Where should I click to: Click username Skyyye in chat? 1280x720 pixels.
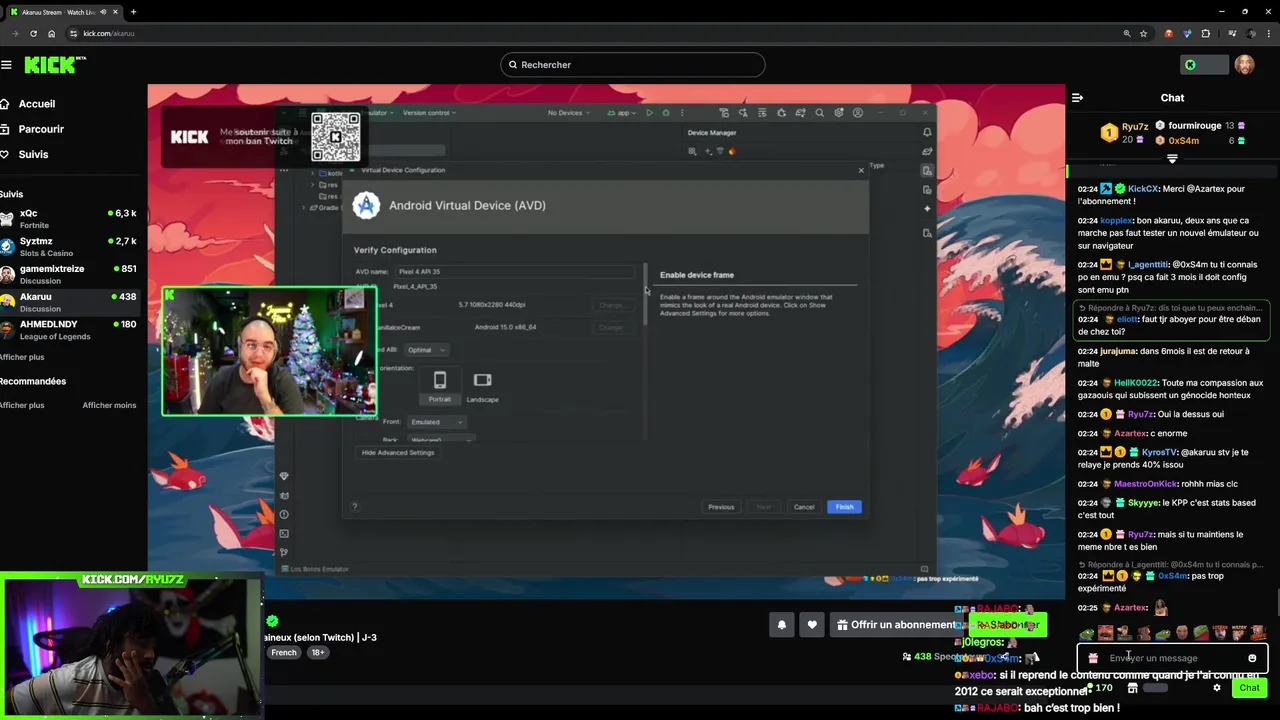(1142, 503)
